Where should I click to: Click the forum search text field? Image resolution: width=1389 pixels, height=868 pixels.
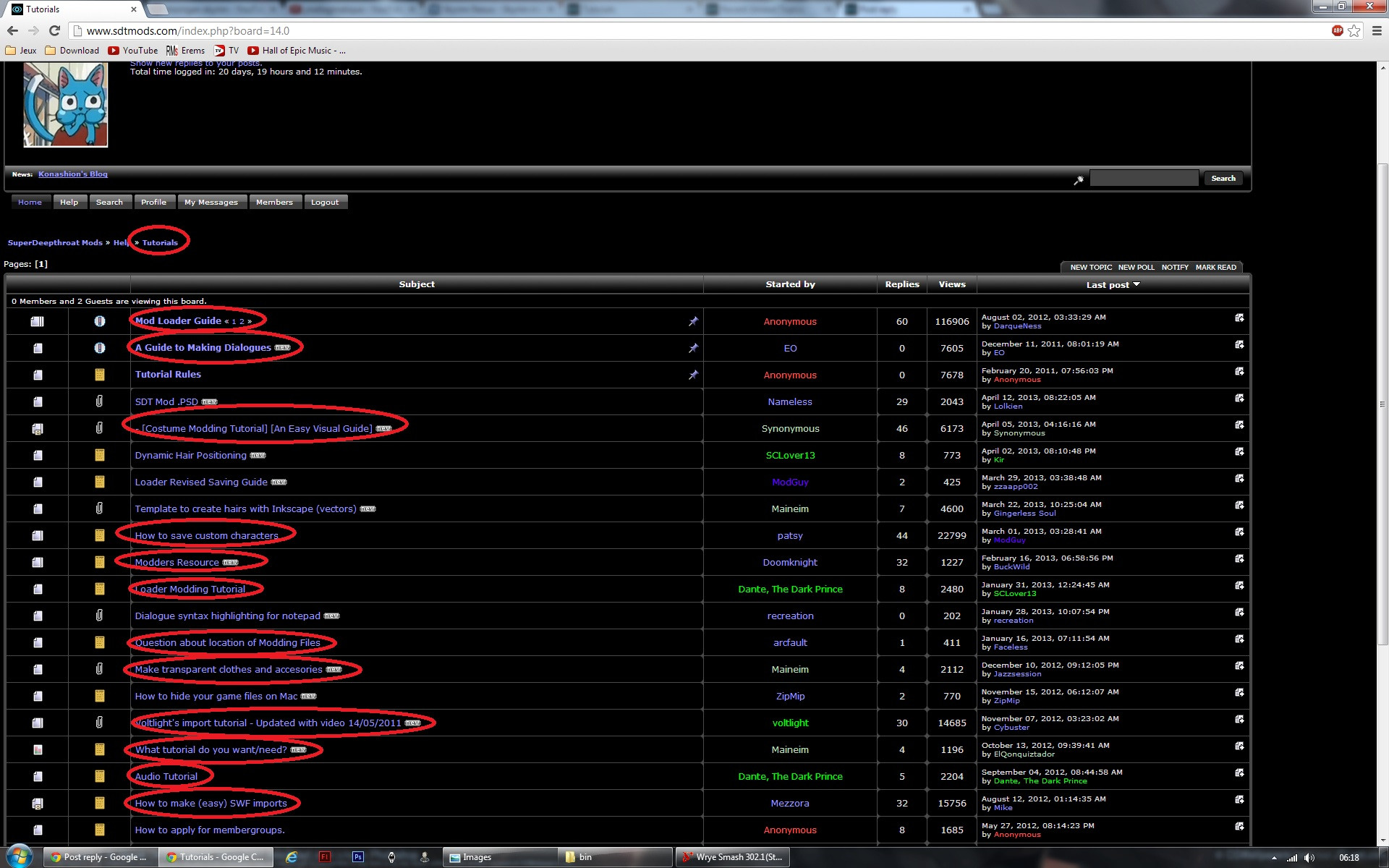click(x=1144, y=179)
